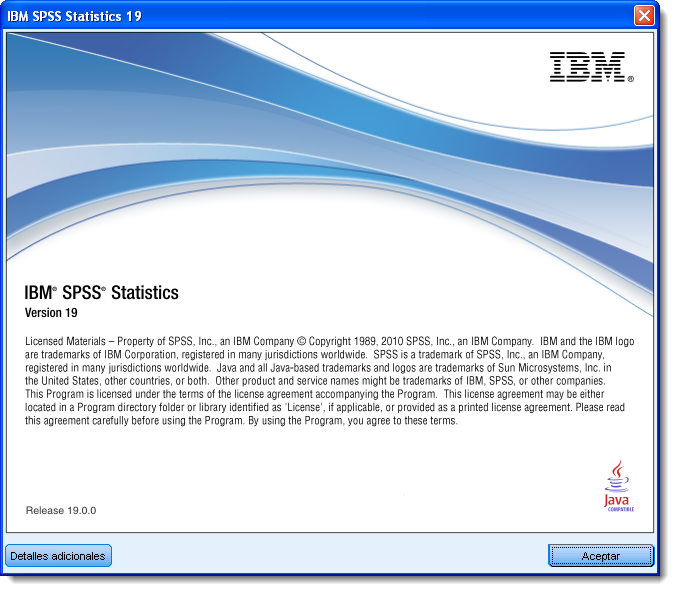The width and height of the screenshot is (675, 591).
Task: Click the 'Version 19' label
Action: [x=51, y=313]
